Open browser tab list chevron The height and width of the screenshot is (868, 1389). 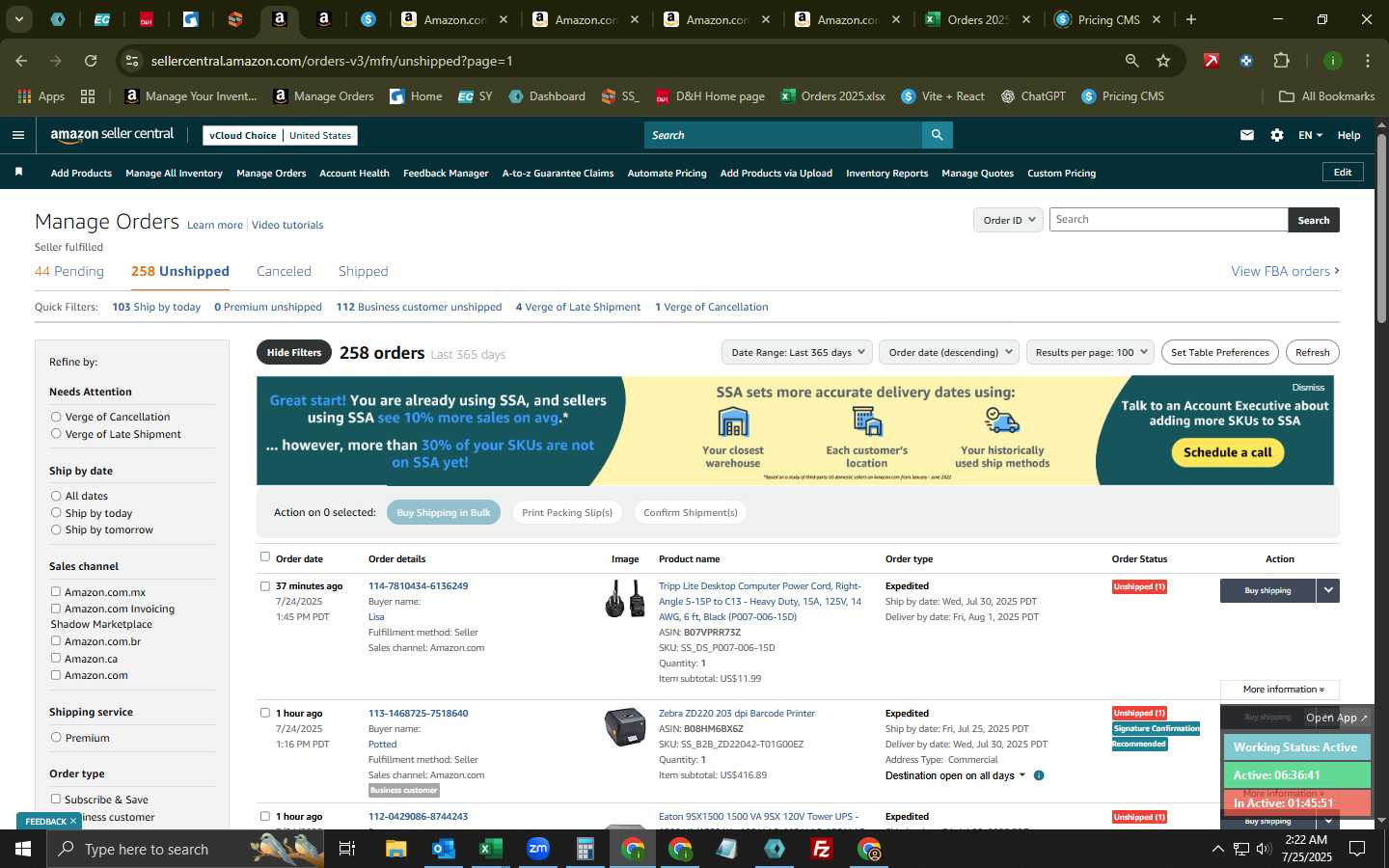(18, 19)
